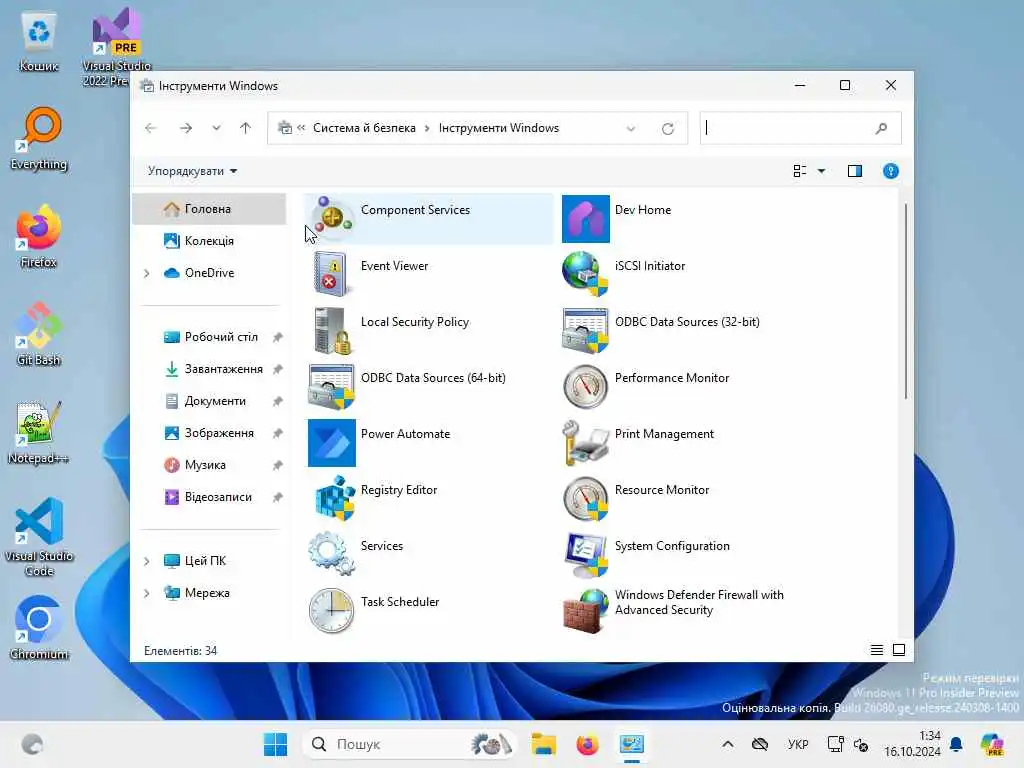Select ODBC Data Sources (64-bit) icon
1024x768 pixels.
click(331, 387)
